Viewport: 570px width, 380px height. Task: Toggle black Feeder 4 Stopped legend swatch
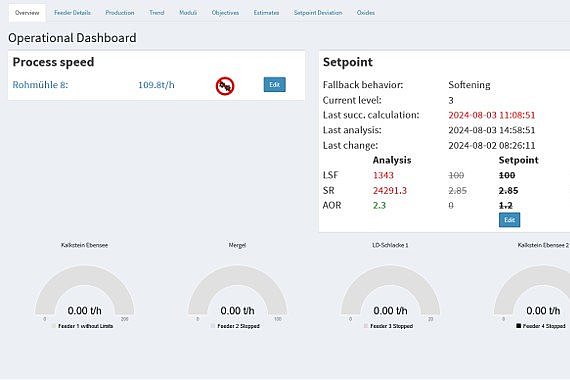pyautogui.click(x=519, y=326)
